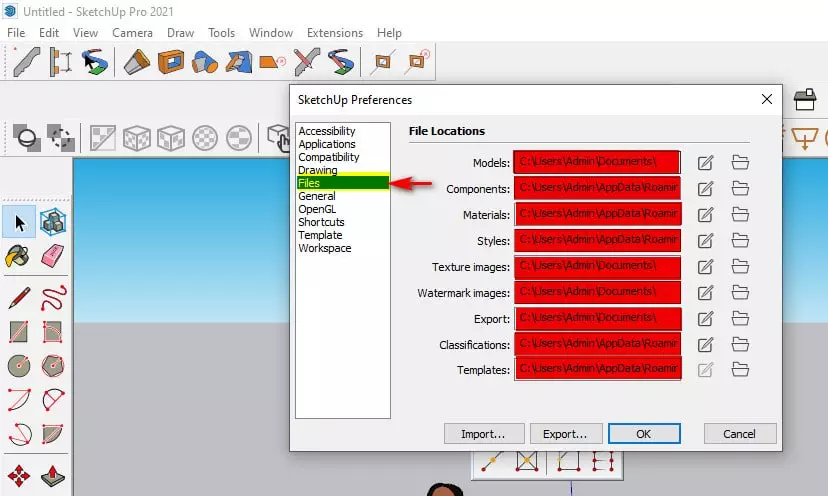Open folder browser for Templates location

[740, 370]
